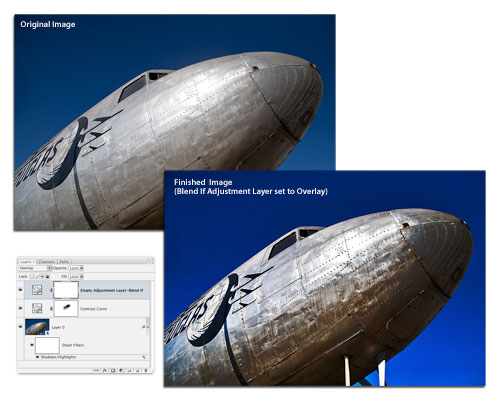Close the Layers tab x
Screen dimensions: 500x401
pyautogui.click(x=34, y=262)
